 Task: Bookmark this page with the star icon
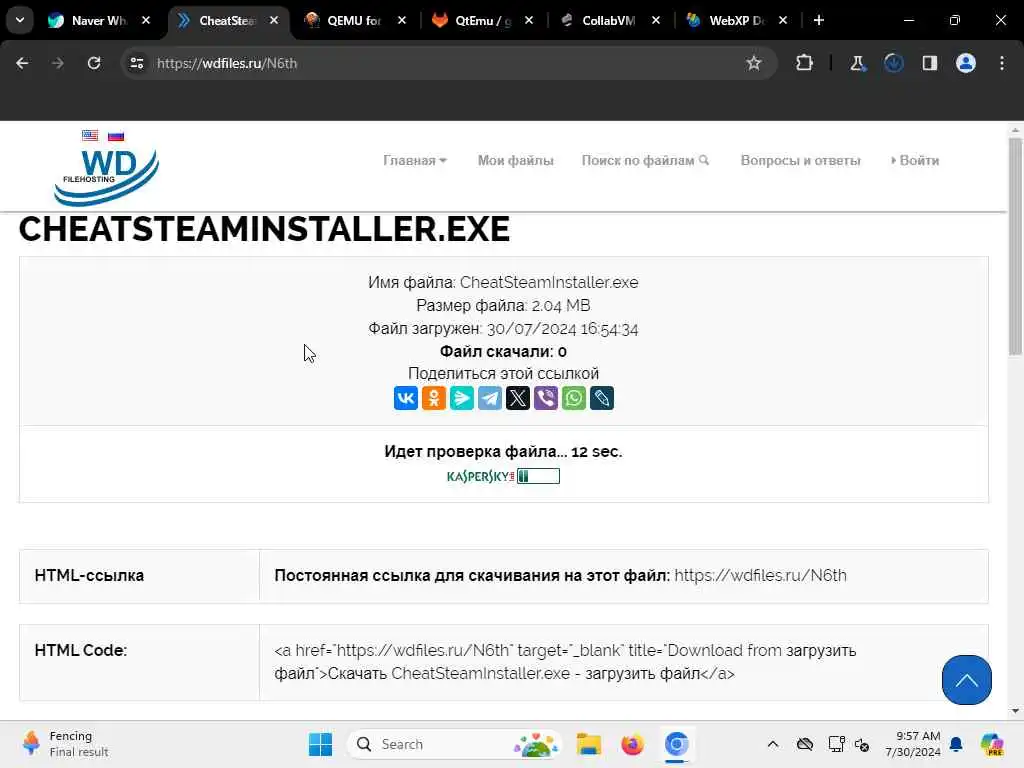tap(754, 63)
